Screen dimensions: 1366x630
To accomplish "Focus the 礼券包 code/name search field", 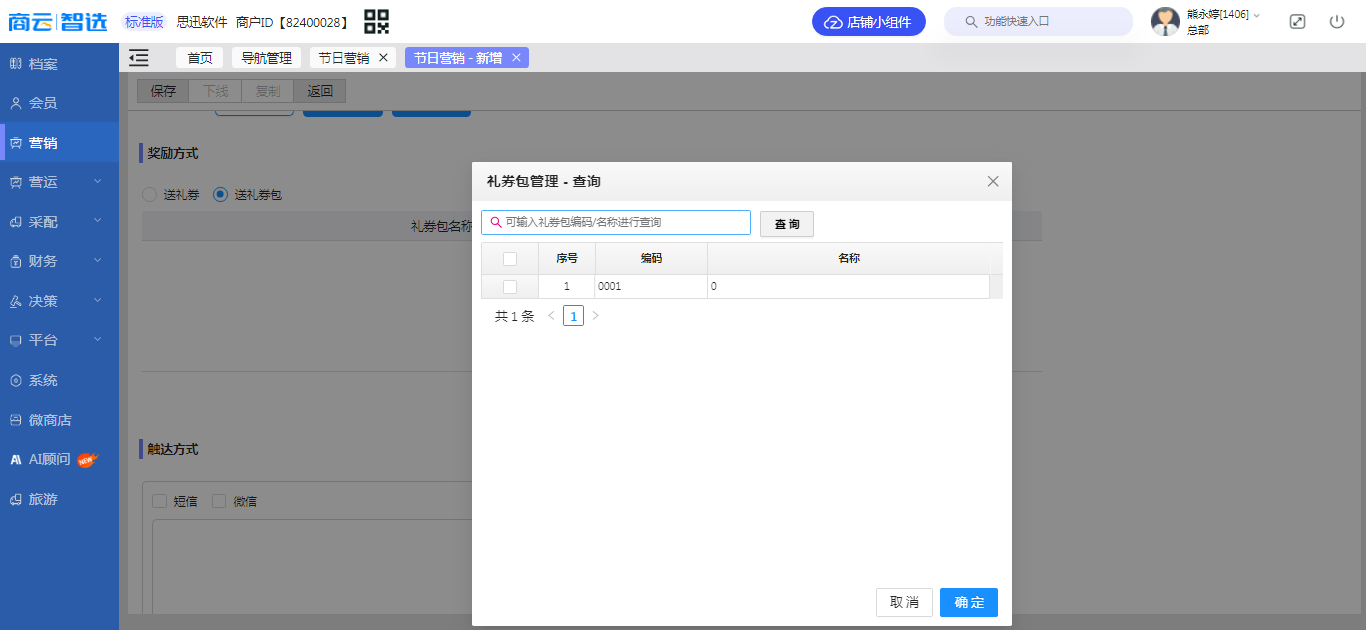I will coord(616,222).
